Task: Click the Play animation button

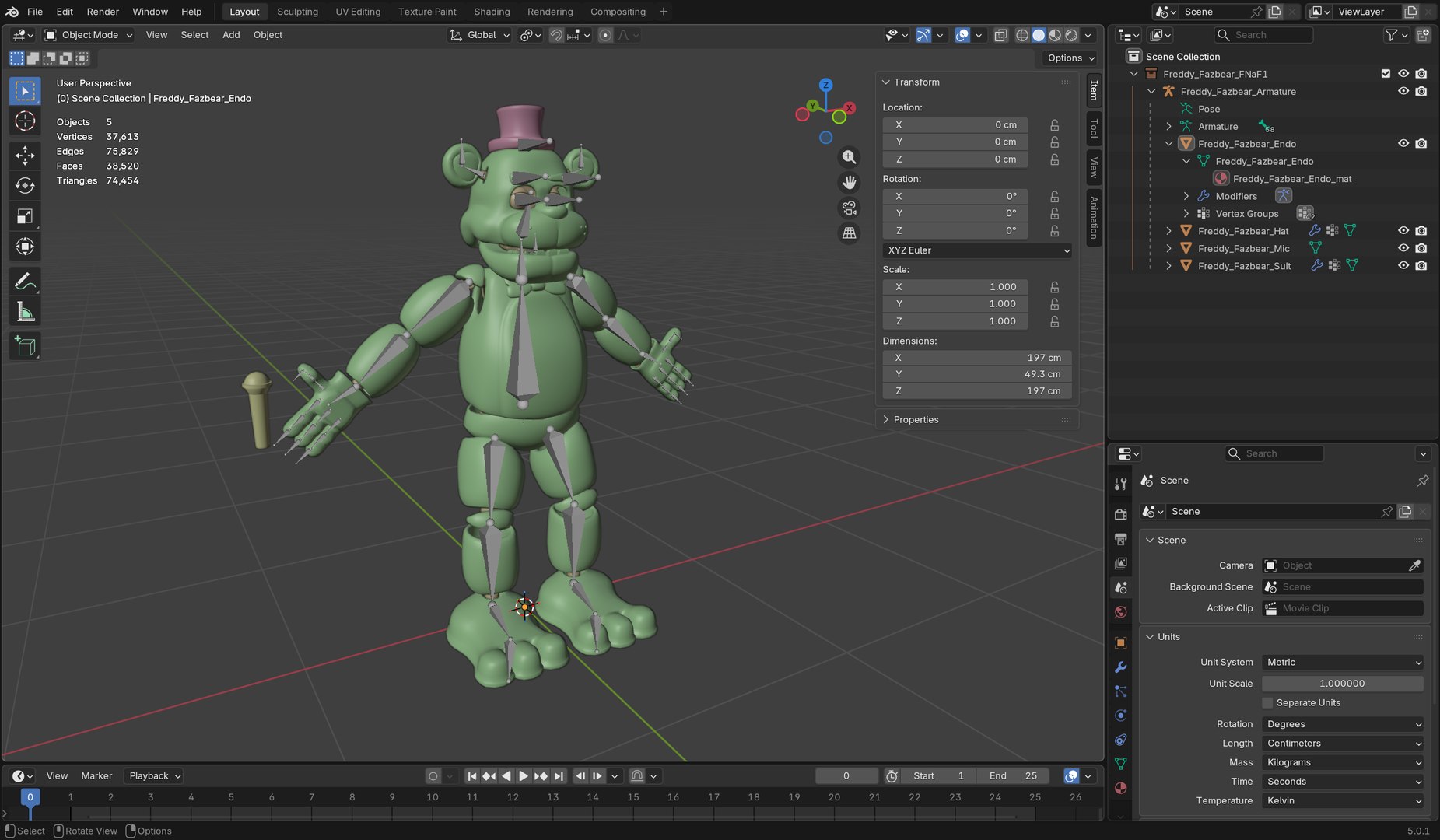Action: [x=524, y=775]
